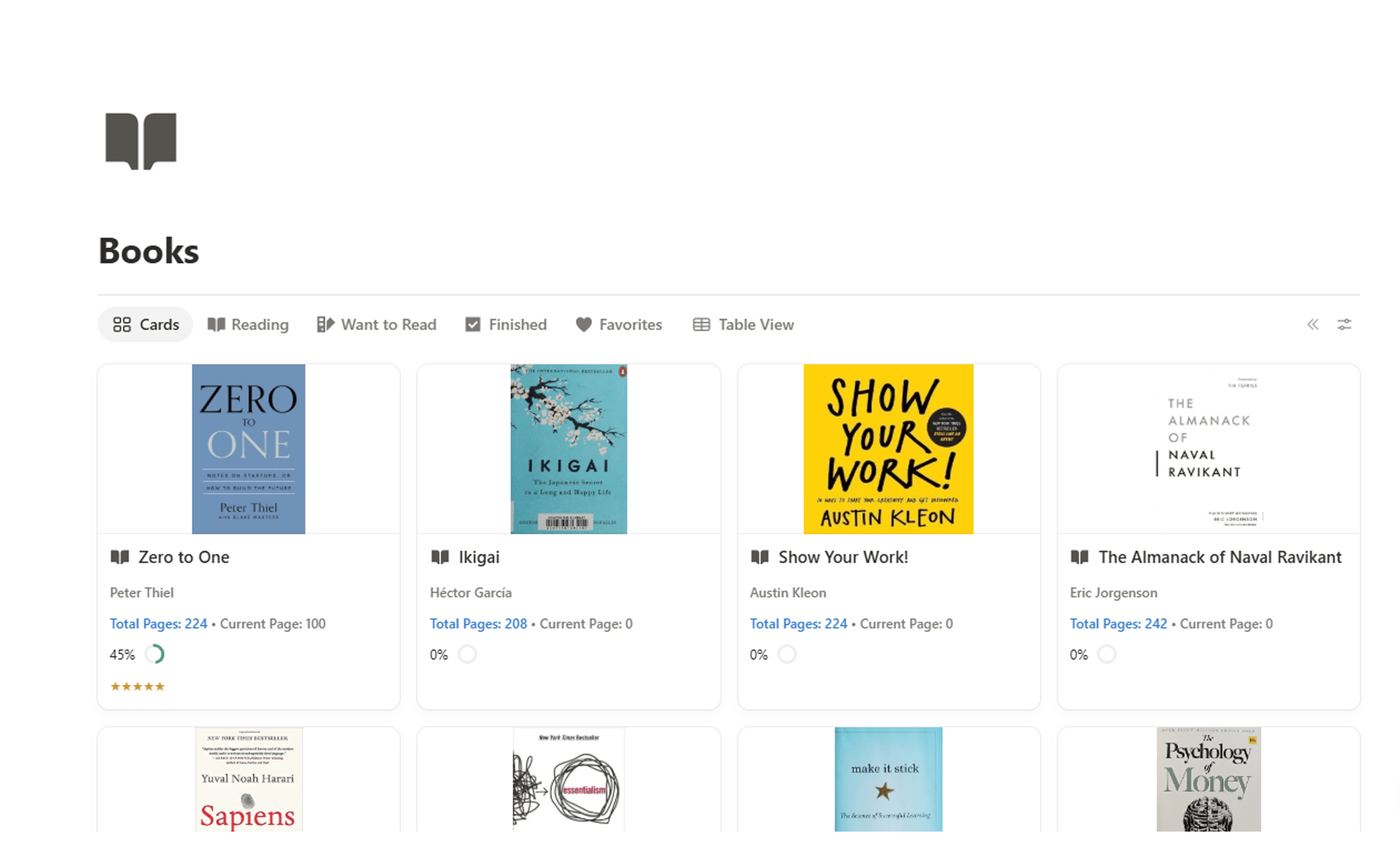Show the Favorites tab

[618, 324]
